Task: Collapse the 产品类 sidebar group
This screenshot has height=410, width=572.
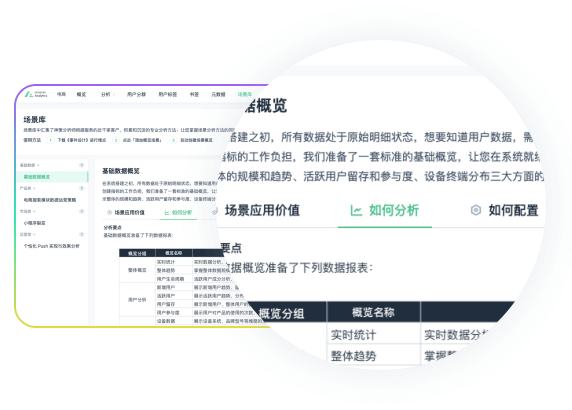Action: click(28, 188)
